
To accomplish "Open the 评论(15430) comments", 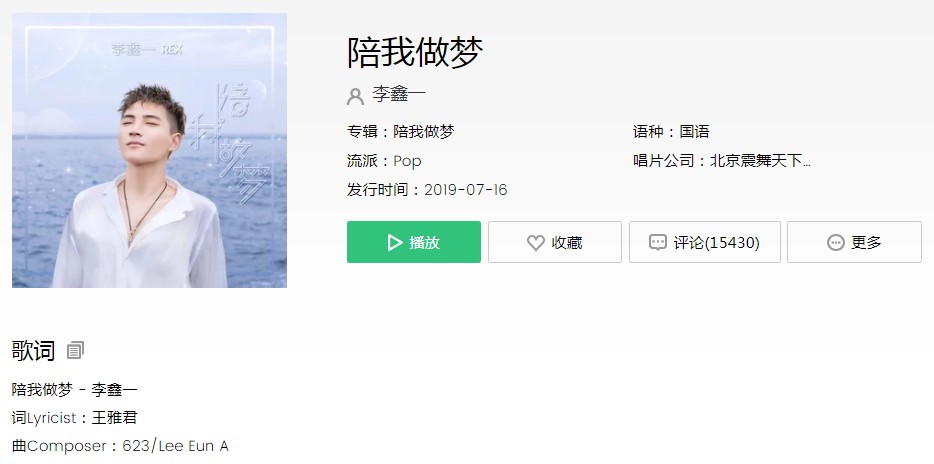I will 705,242.
